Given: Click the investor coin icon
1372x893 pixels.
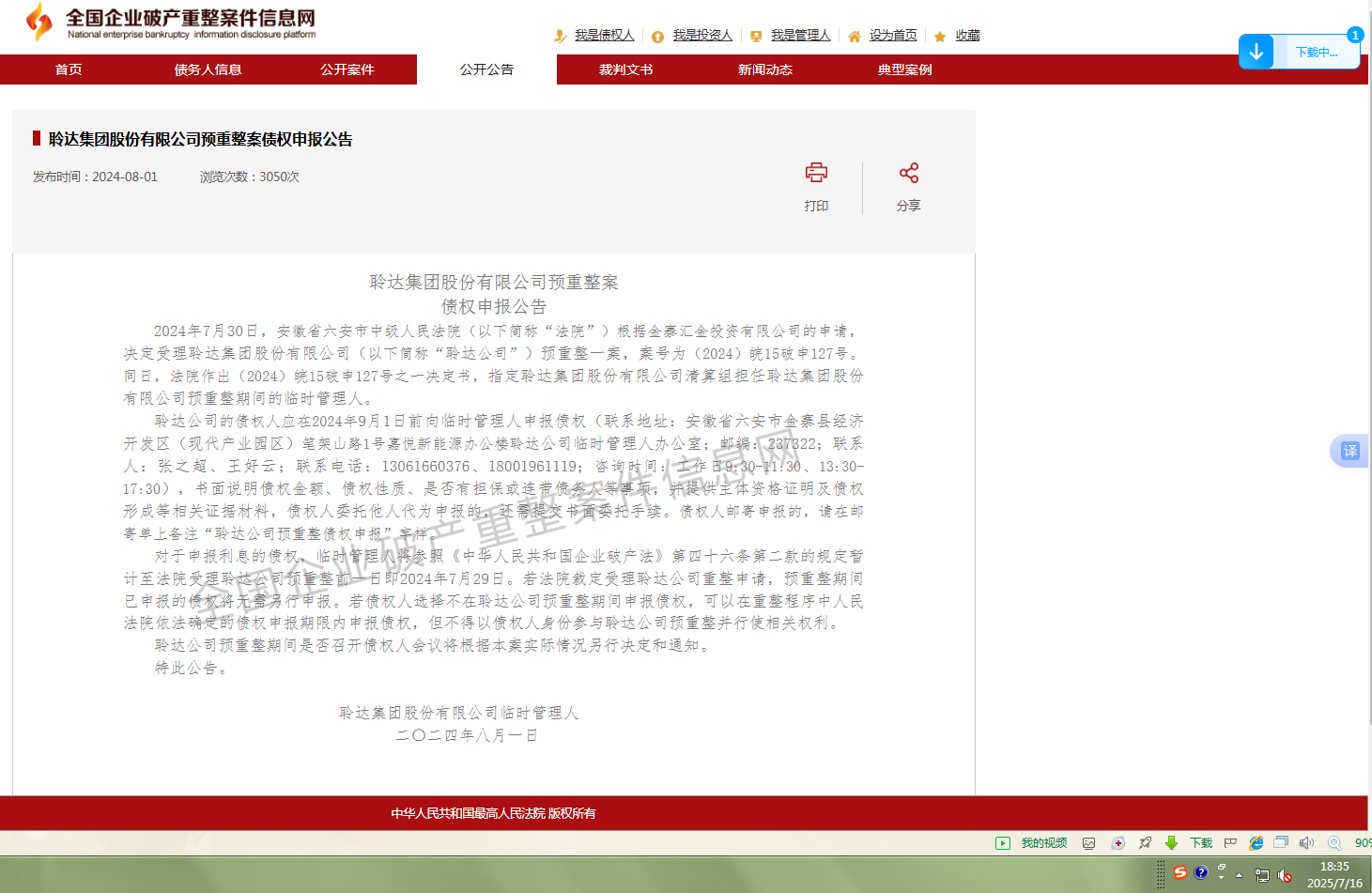Looking at the screenshot, I should [658, 37].
